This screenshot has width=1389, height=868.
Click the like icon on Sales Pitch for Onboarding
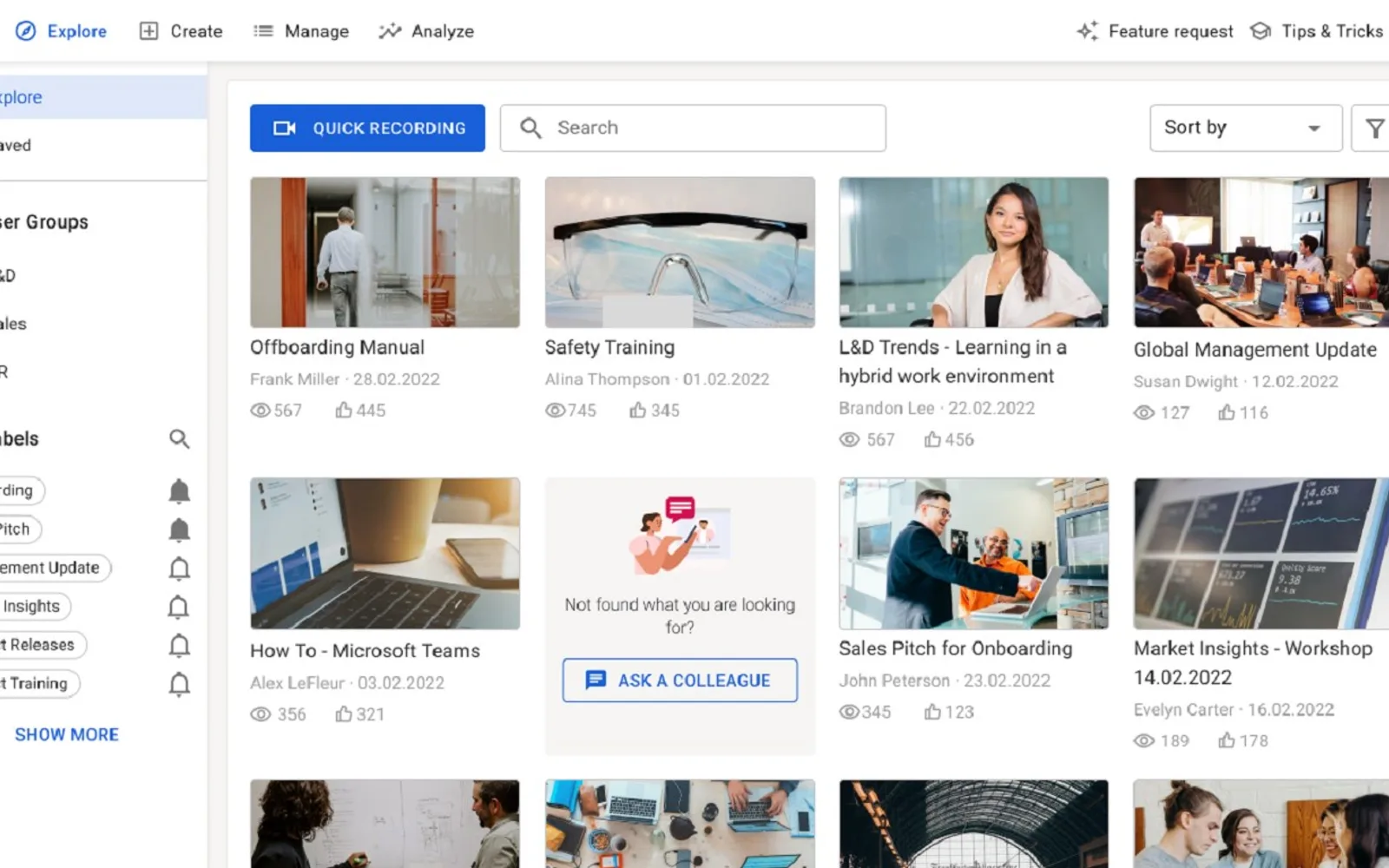coord(932,712)
